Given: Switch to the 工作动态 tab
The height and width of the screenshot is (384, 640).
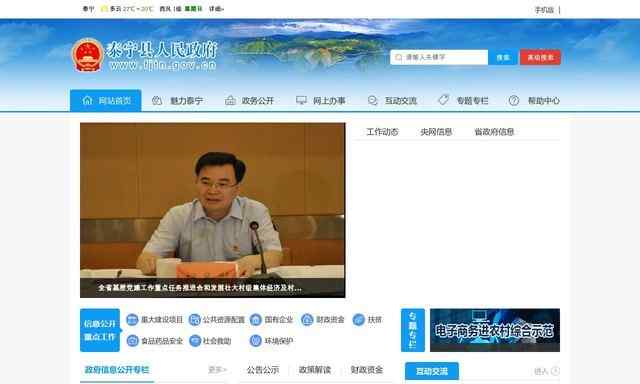Looking at the screenshot, I should (382, 132).
